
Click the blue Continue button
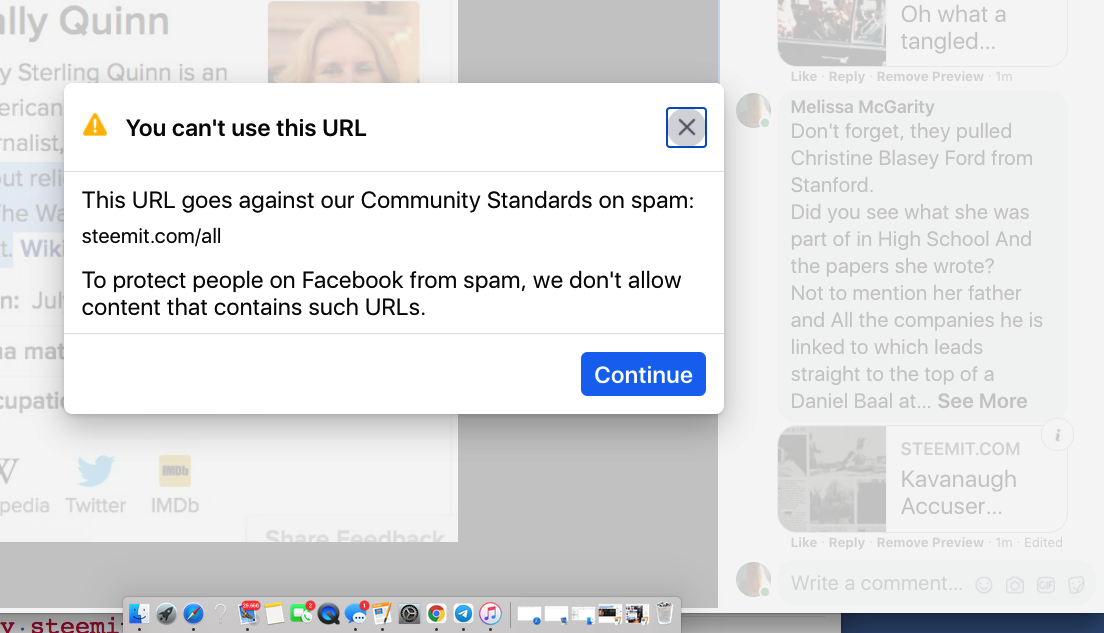click(643, 374)
